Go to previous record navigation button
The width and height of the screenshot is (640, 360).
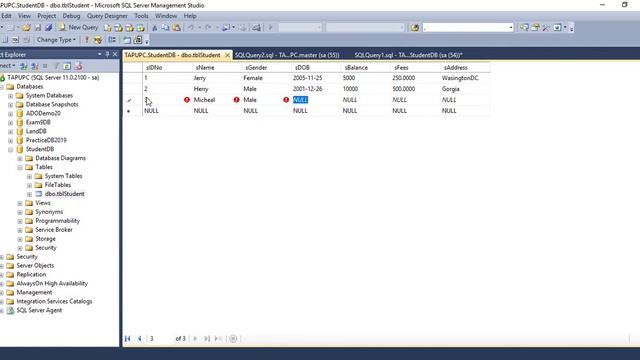140,338
